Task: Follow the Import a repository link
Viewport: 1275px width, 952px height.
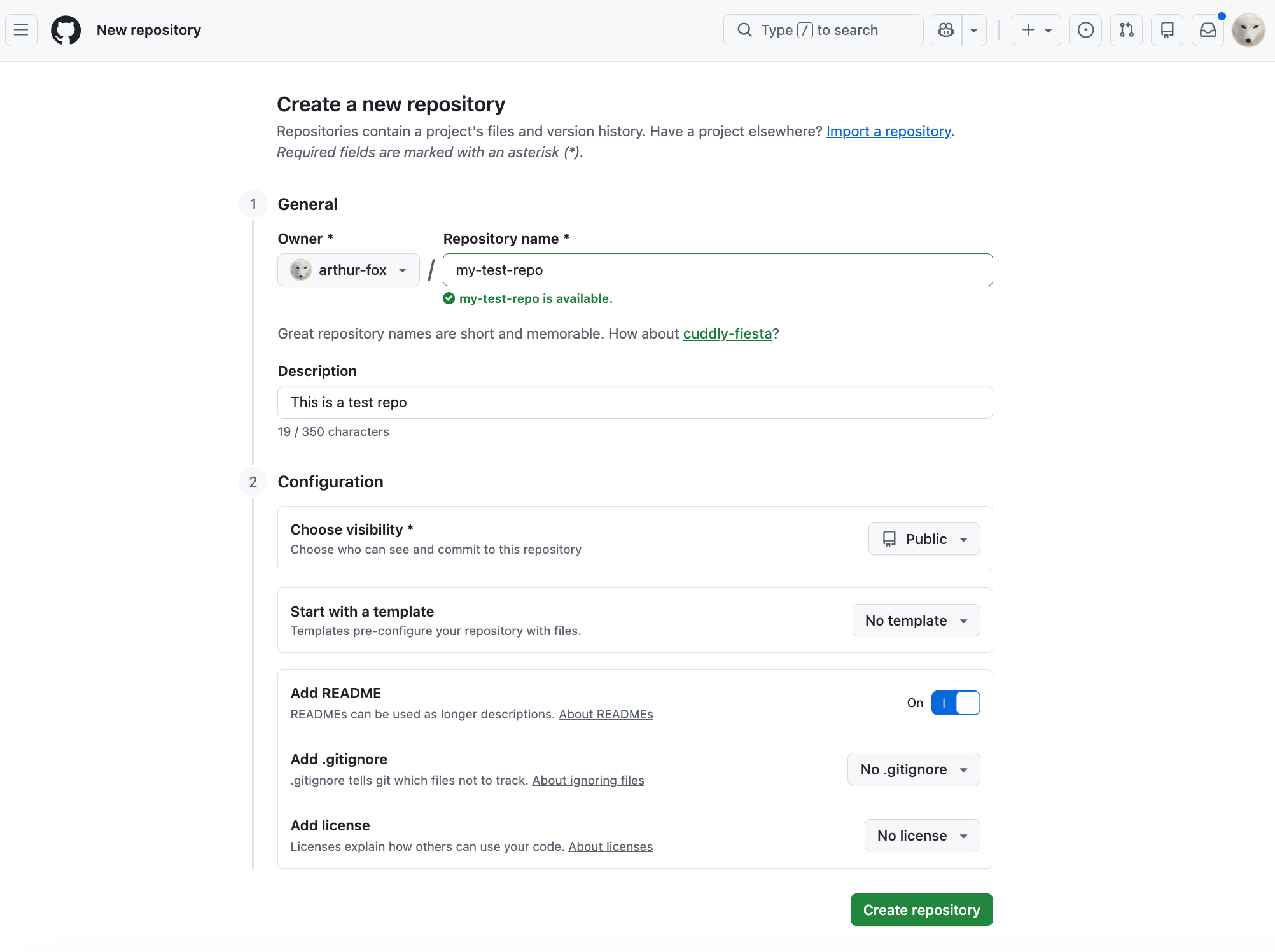Action: (x=888, y=131)
